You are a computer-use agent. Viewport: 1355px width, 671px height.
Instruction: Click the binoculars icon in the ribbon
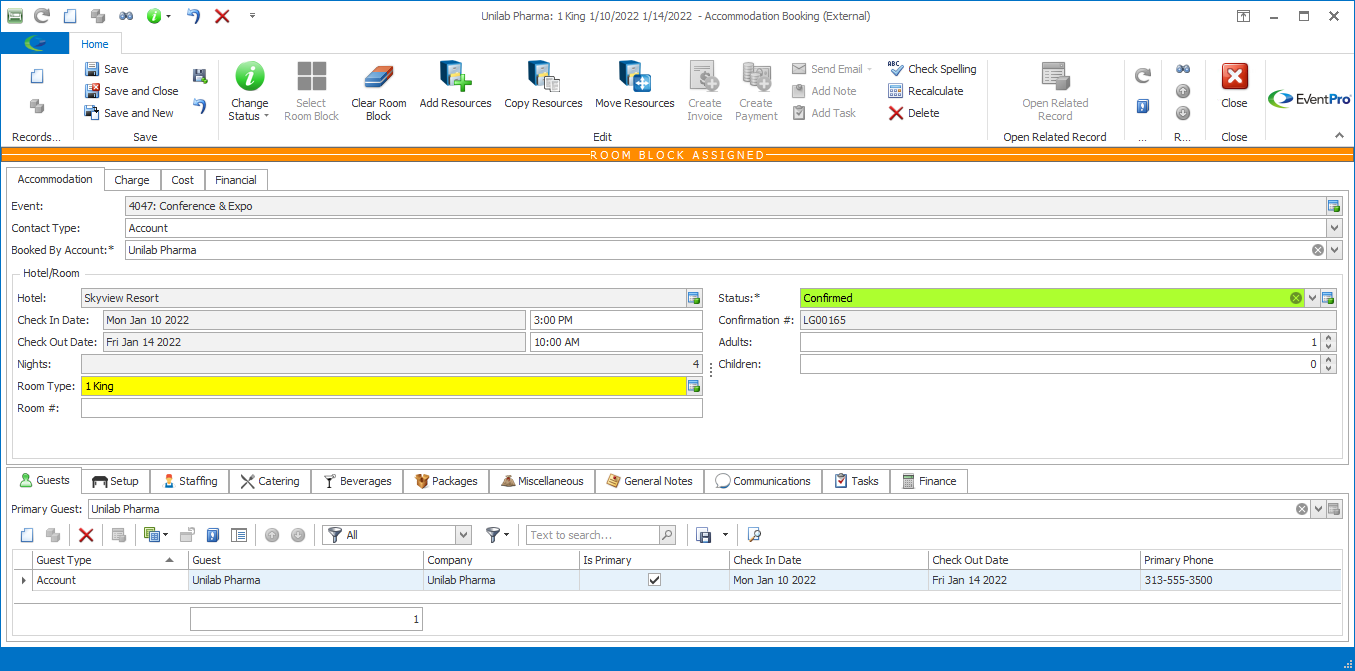[x=1183, y=69]
